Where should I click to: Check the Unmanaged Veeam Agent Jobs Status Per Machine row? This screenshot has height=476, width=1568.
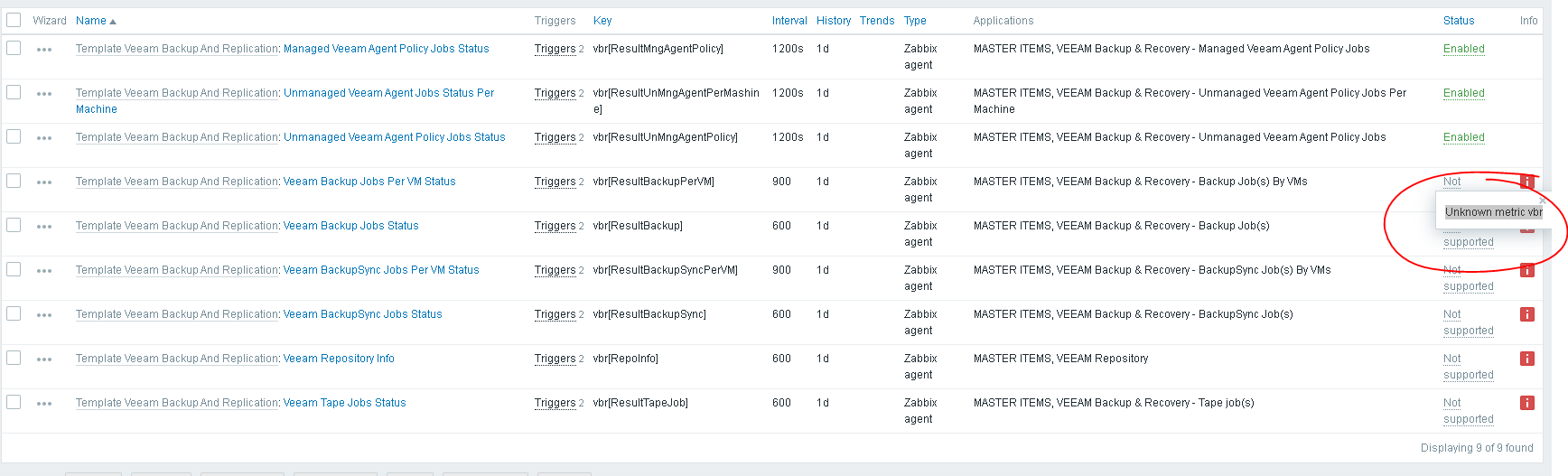(14, 92)
